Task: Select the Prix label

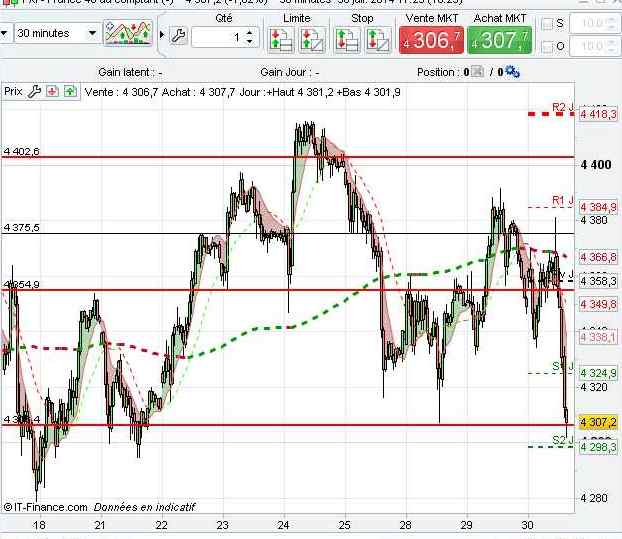Action: click(13, 91)
